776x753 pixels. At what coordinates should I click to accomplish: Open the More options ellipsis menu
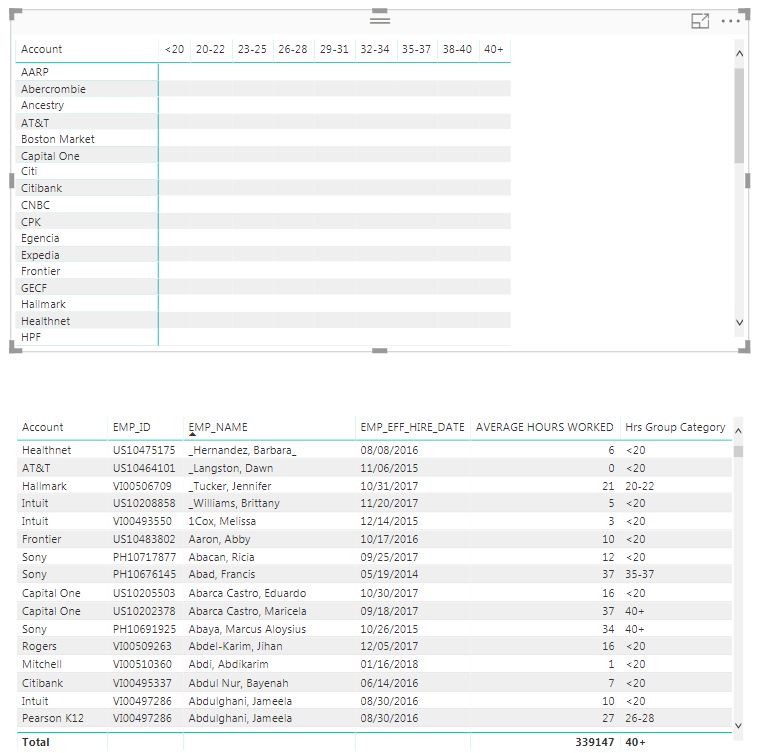click(x=730, y=21)
